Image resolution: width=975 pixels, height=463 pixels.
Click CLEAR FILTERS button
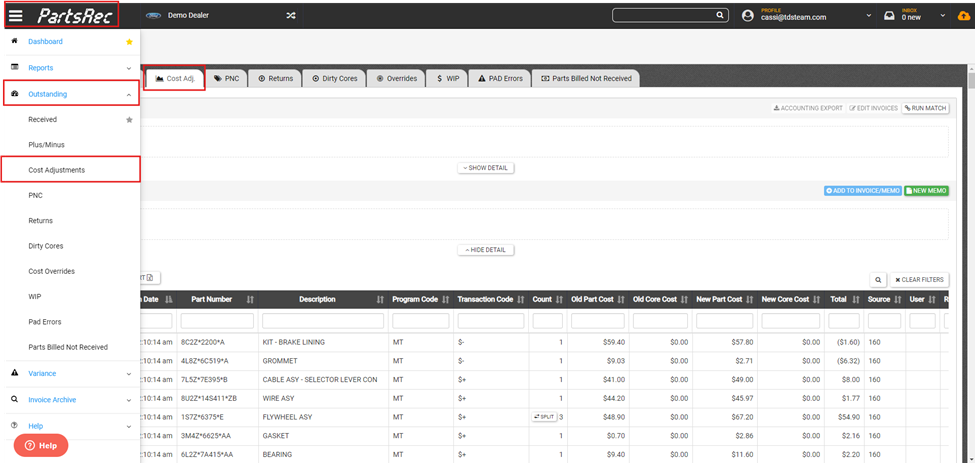click(920, 280)
